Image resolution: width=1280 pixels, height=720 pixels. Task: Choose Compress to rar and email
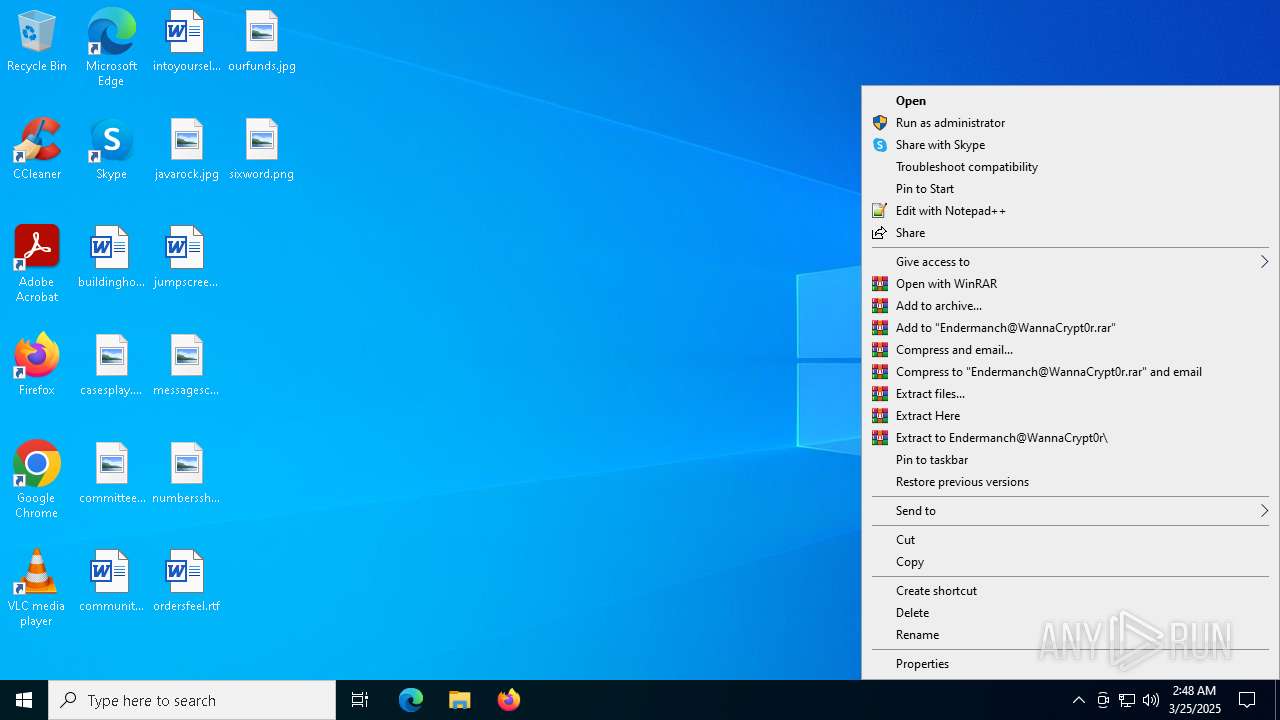[1070, 372]
